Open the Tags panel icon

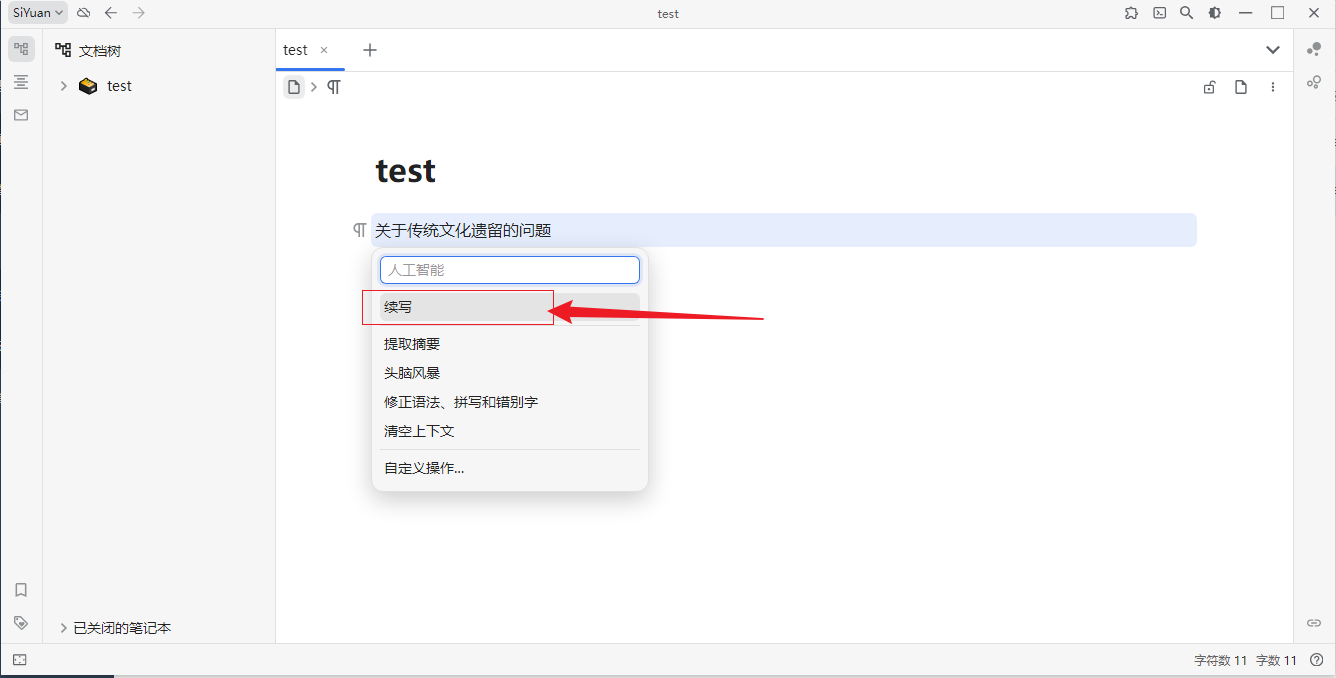click(21, 622)
